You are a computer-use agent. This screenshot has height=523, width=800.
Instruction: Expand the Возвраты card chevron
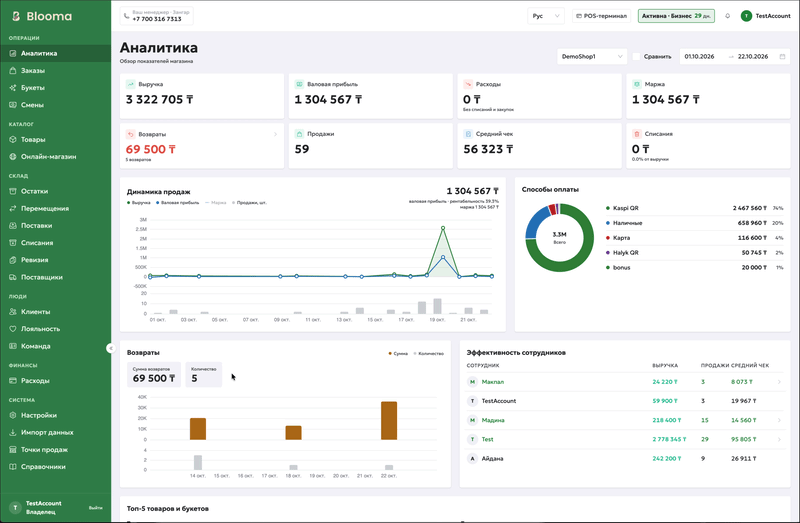[275, 134]
